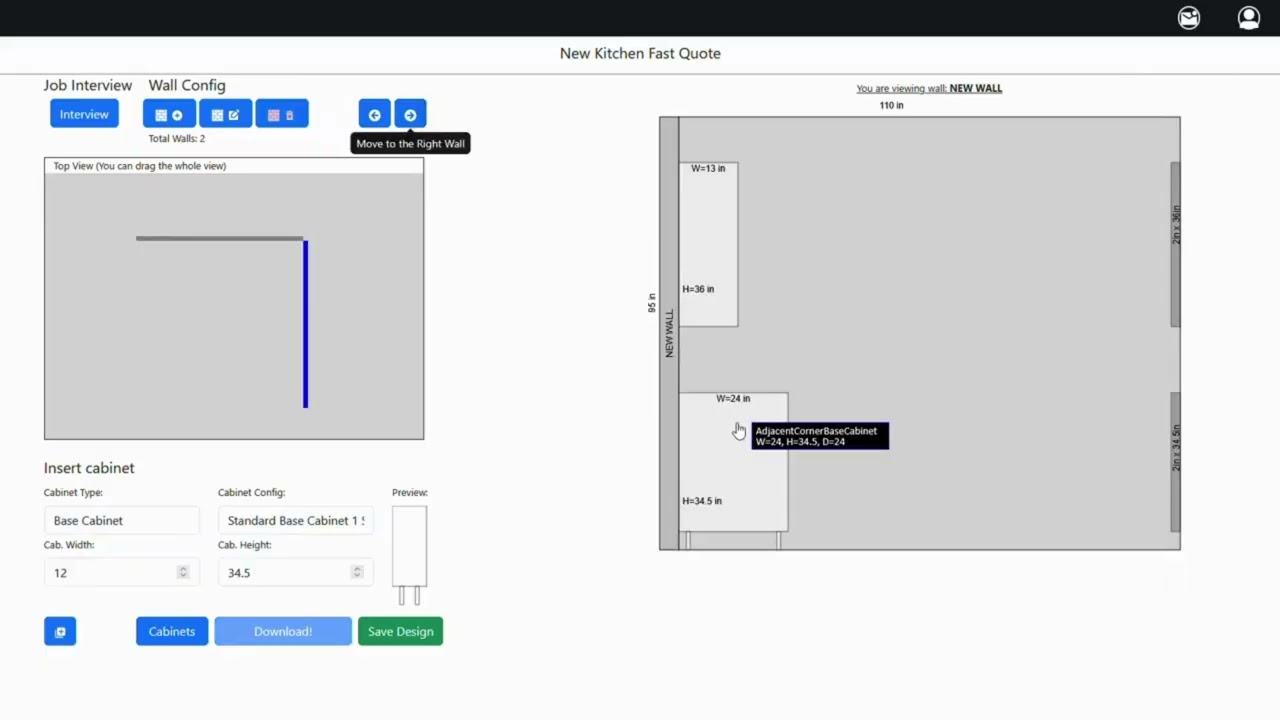Click the NEW WALL vertical side panel
The image size is (1280, 720).
669,333
